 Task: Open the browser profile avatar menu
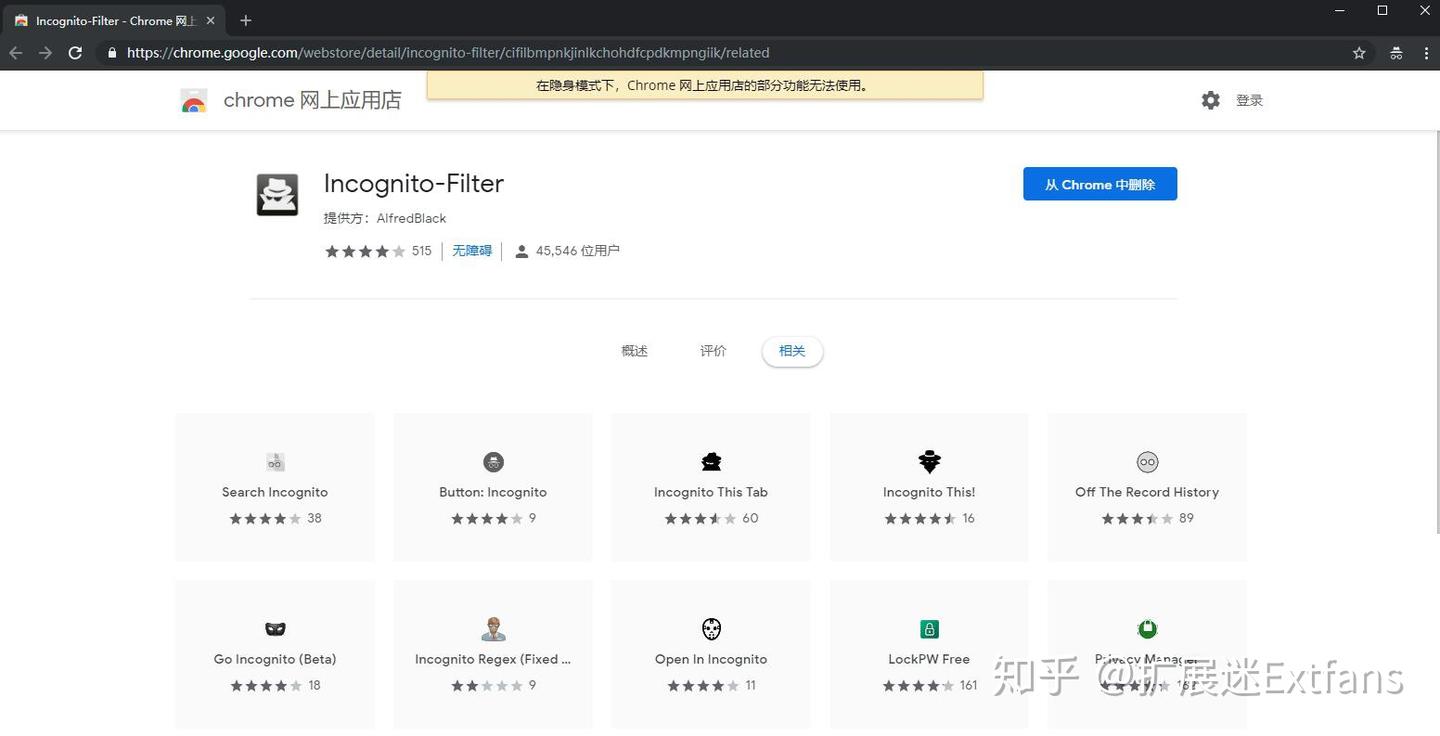click(x=1396, y=52)
